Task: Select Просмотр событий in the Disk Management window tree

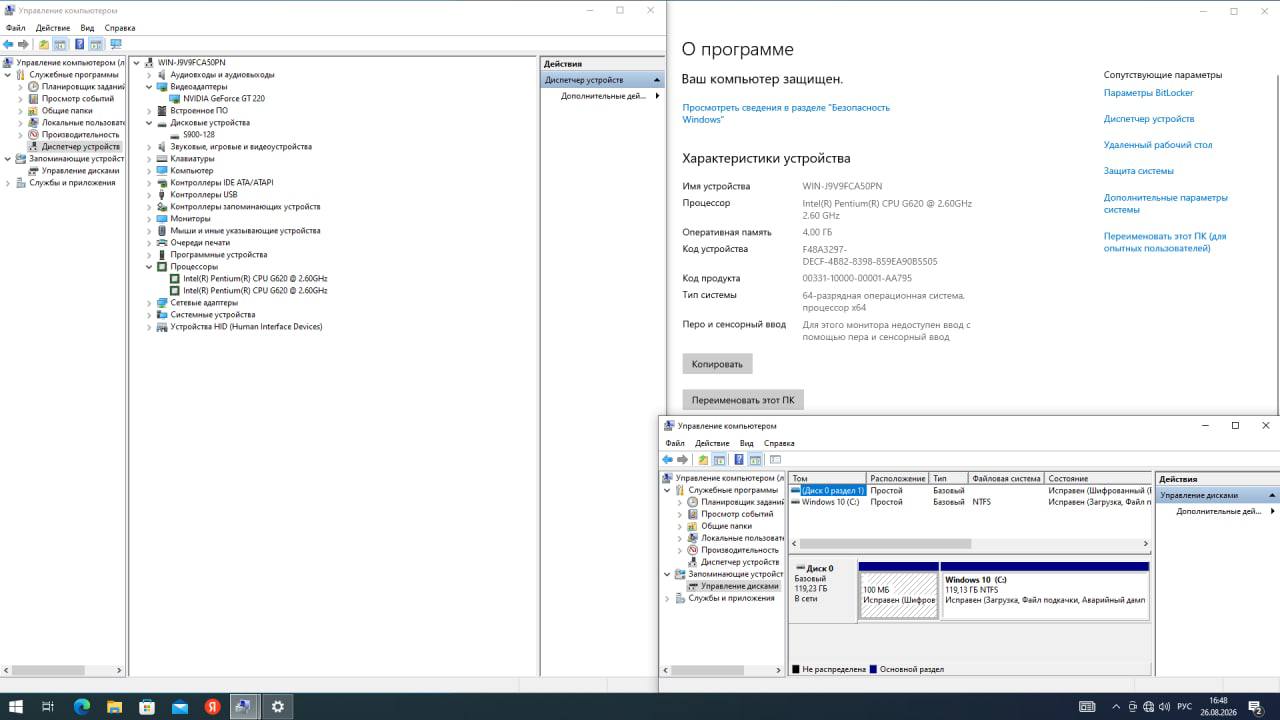Action: coord(739,514)
